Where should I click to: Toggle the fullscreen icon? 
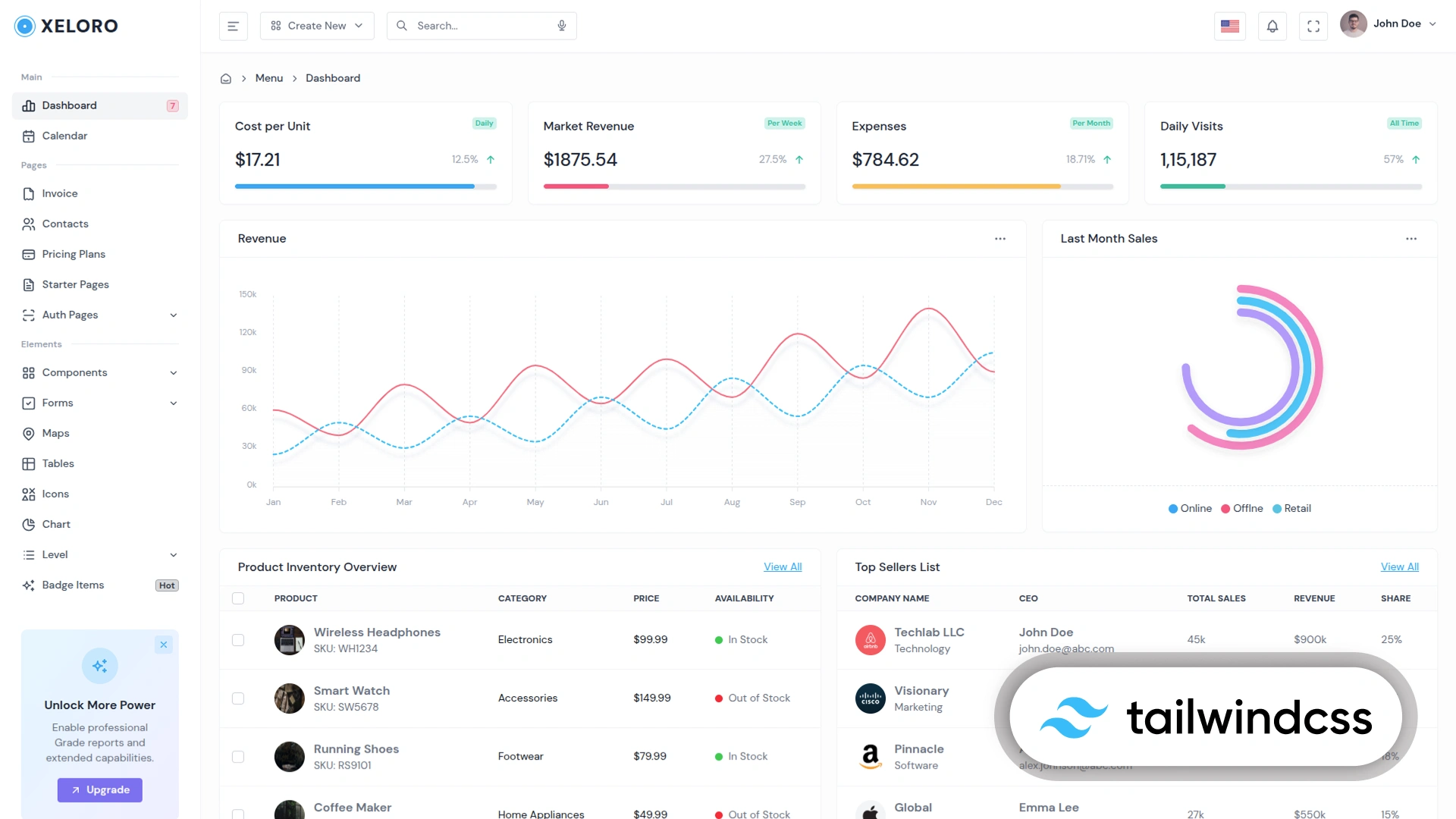1313,26
